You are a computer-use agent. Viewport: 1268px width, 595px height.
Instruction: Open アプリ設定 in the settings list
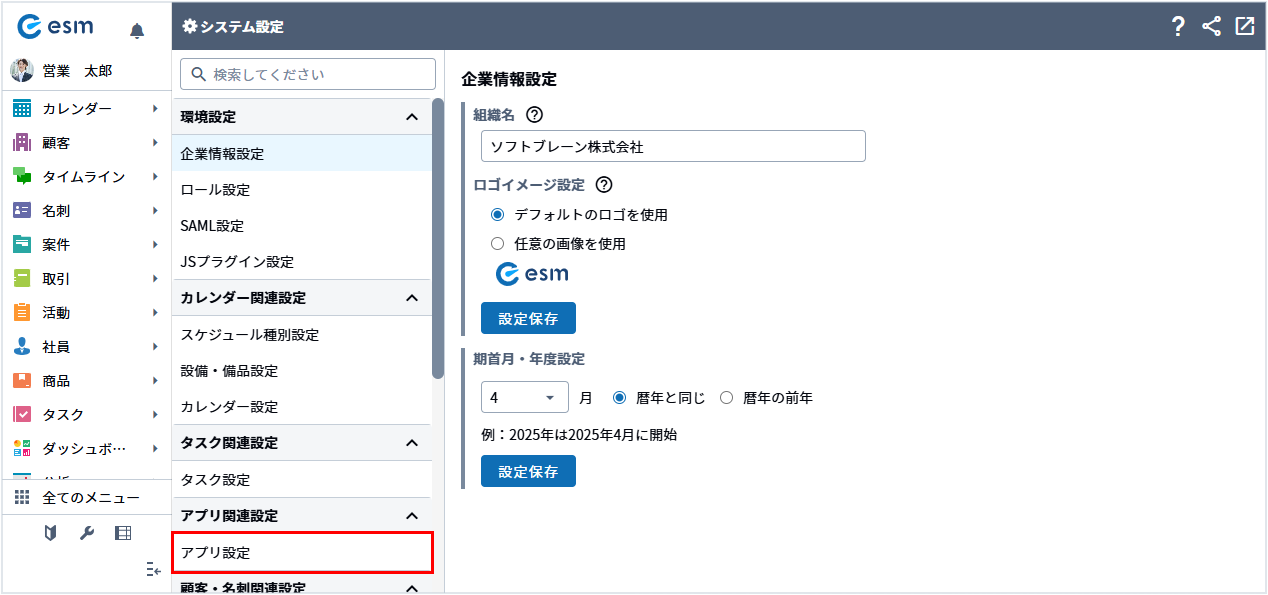click(x=302, y=552)
